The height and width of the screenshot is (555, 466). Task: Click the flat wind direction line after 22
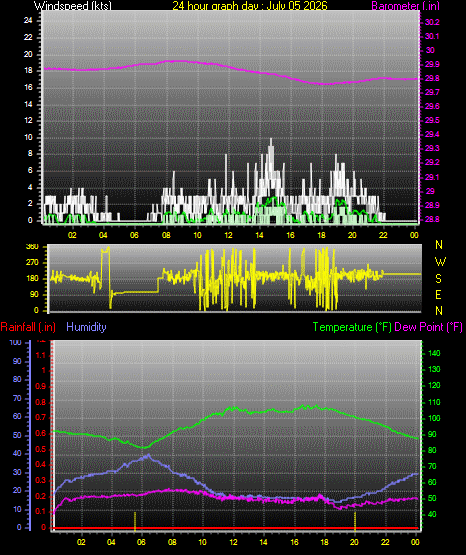click(402, 274)
